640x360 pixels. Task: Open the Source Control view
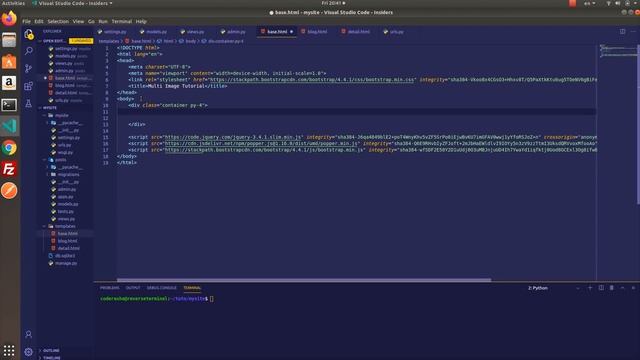29,69
